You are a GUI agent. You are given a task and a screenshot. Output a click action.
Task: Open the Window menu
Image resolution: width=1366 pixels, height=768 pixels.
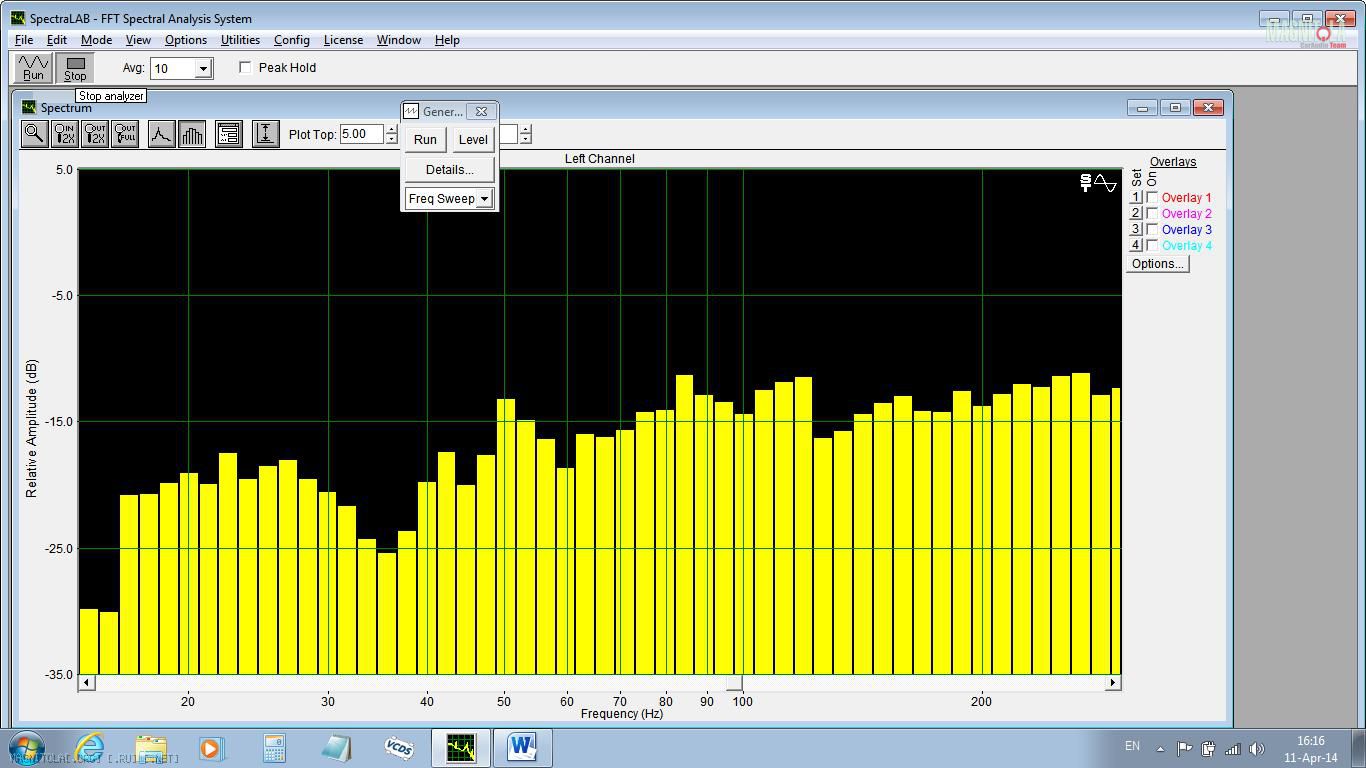398,40
